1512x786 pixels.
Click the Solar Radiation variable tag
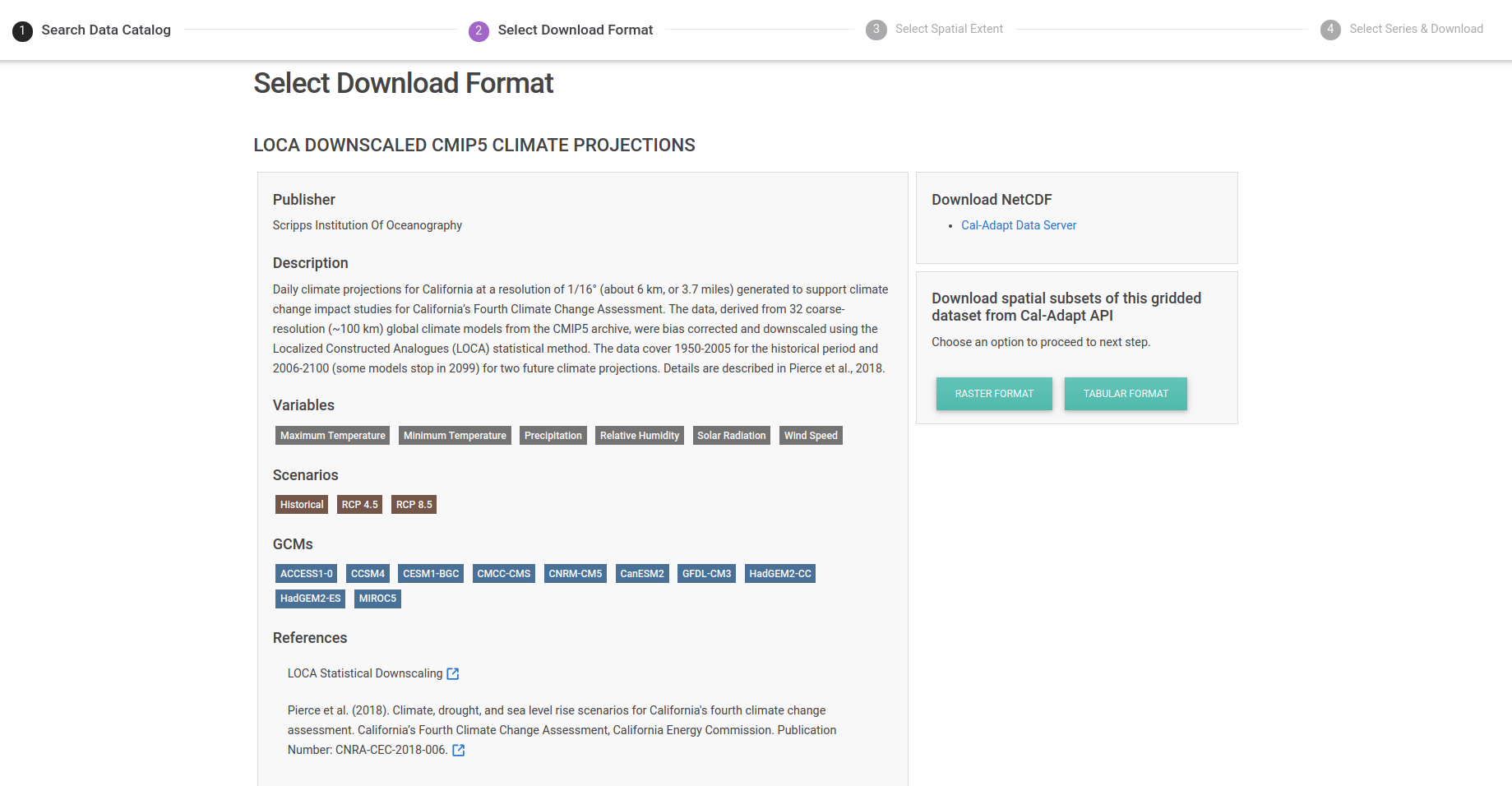[x=732, y=436]
